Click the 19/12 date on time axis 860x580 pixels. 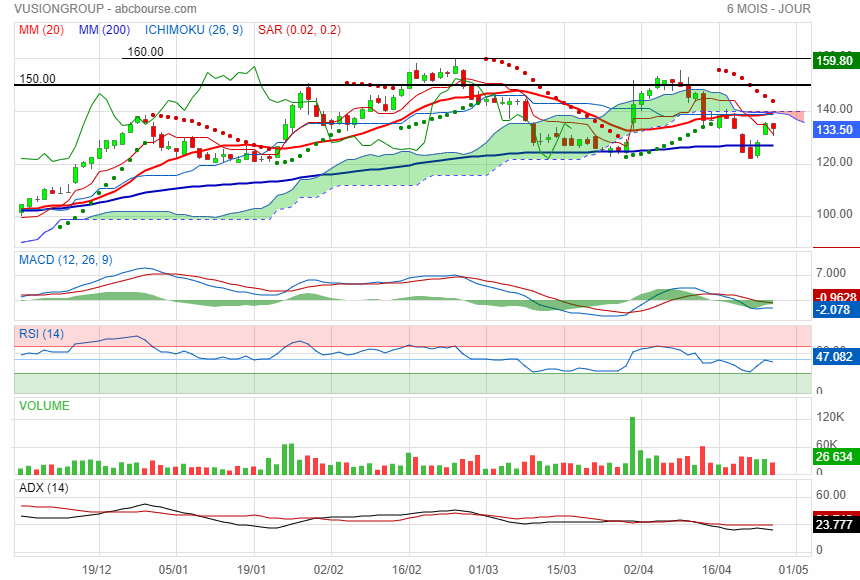pos(97,569)
